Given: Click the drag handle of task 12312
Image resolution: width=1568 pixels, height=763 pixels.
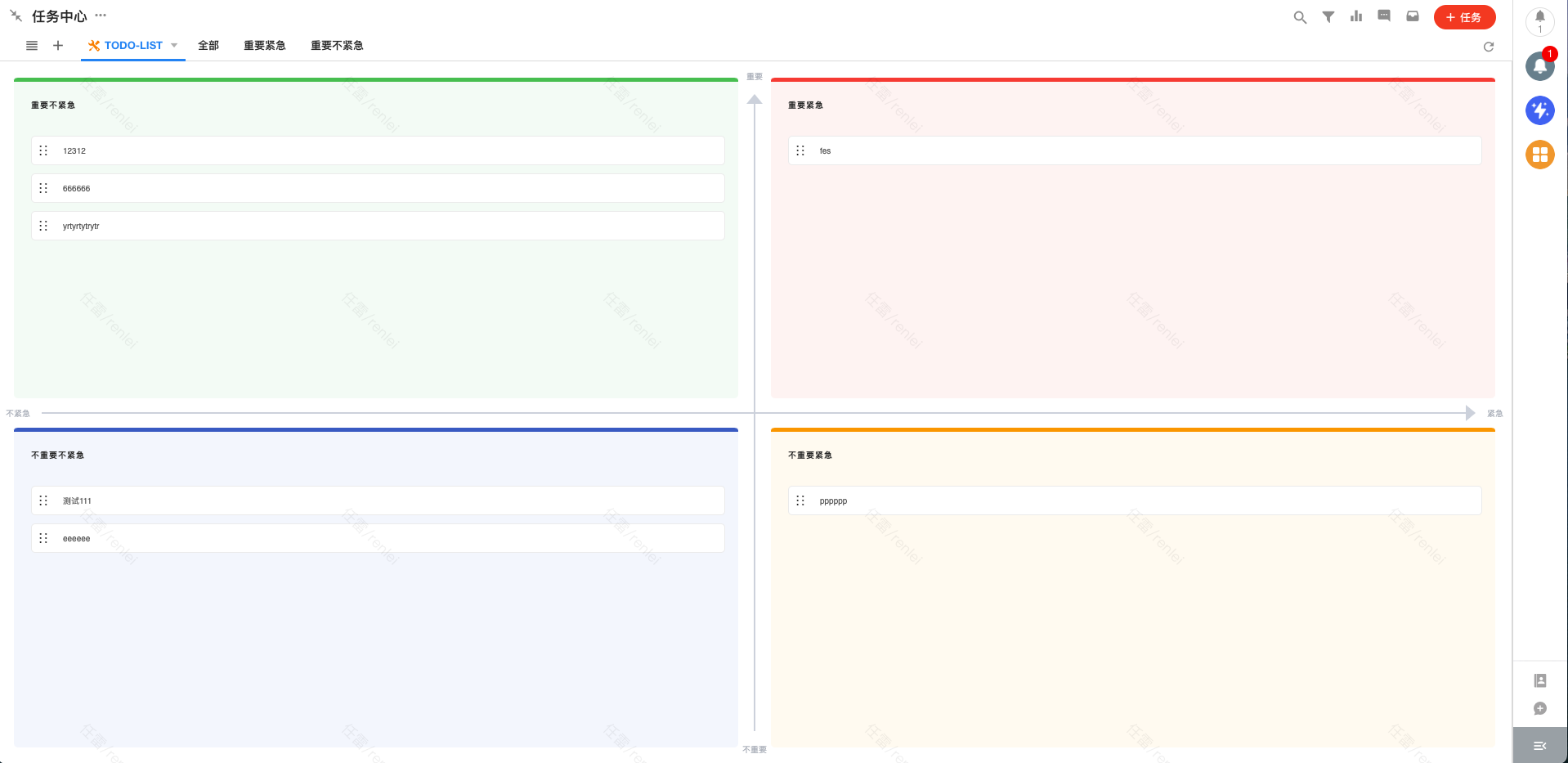Looking at the screenshot, I should point(44,150).
